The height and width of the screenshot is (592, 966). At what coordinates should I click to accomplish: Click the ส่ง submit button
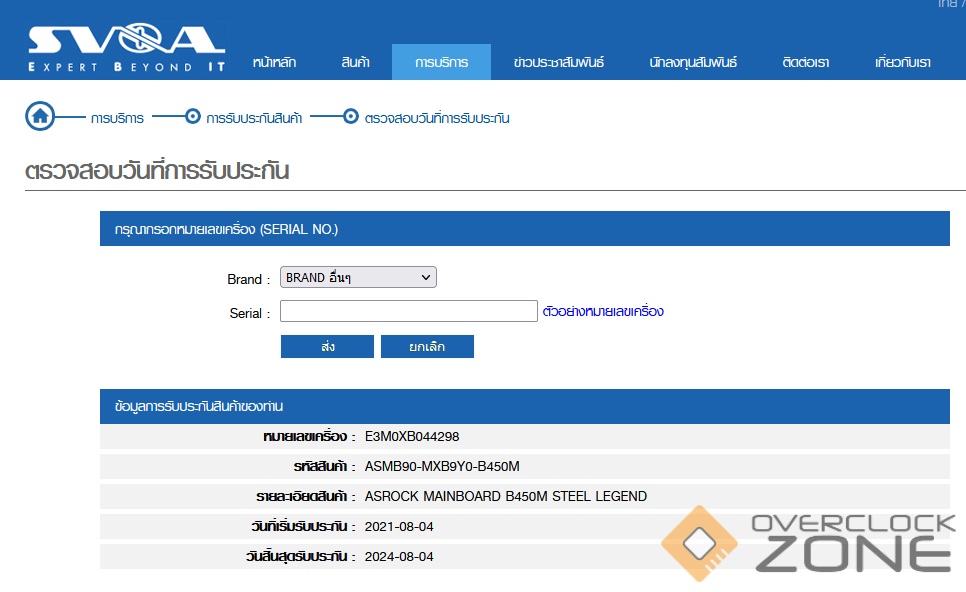click(x=327, y=346)
